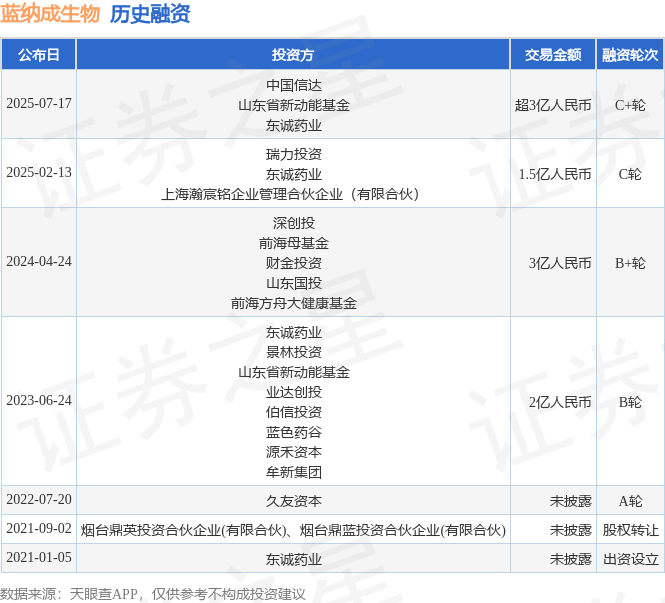
Task: Click investor 深创投
Action: (x=293, y=223)
